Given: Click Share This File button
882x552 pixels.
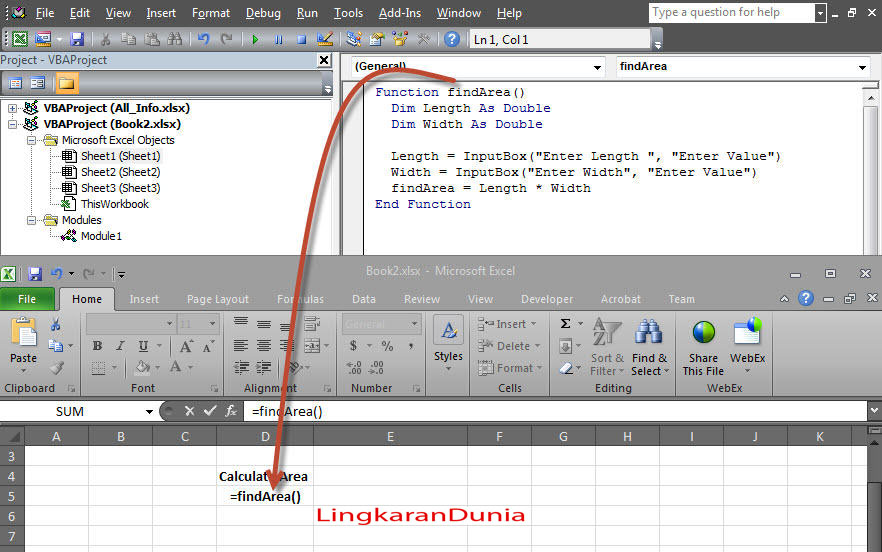Looking at the screenshot, I should (703, 347).
